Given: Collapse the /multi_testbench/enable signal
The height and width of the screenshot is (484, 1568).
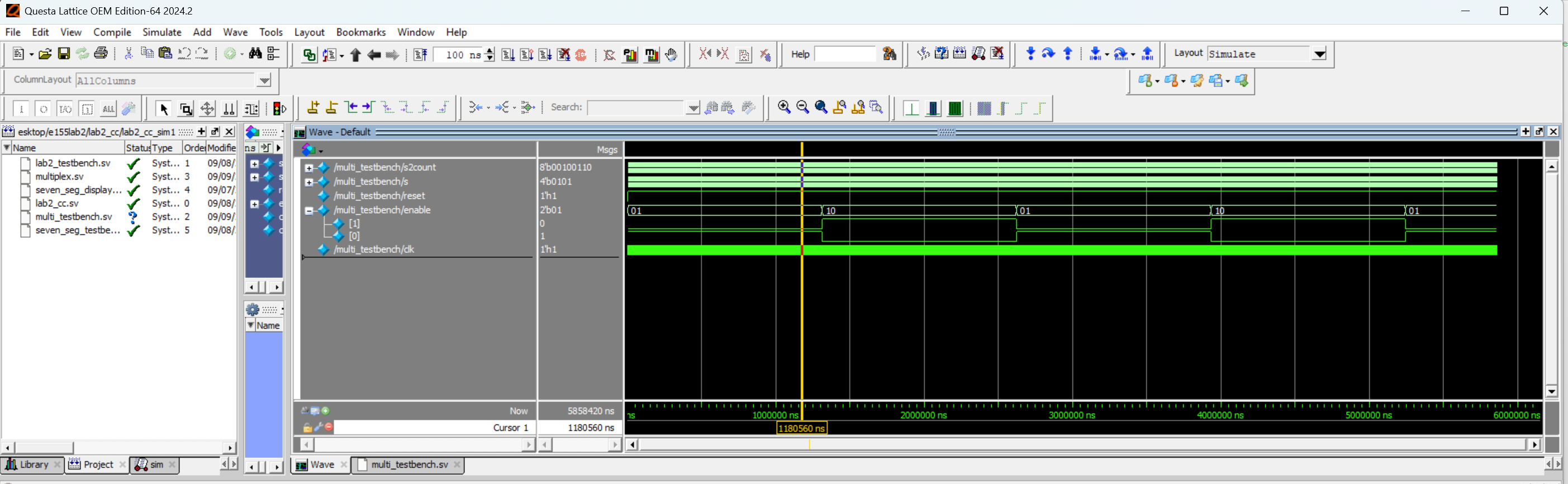Looking at the screenshot, I should [308, 211].
